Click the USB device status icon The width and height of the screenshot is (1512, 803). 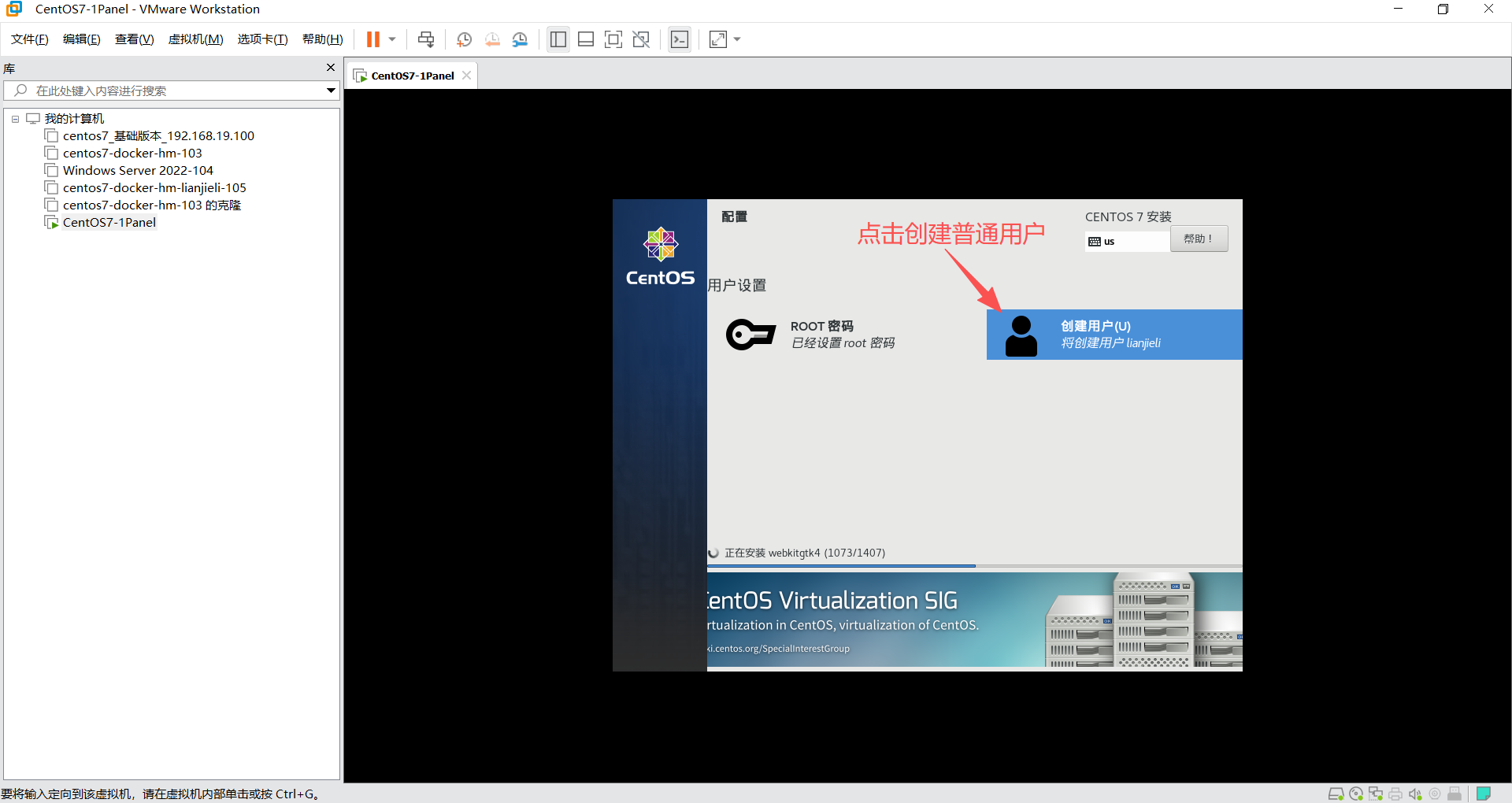pyautogui.click(x=1455, y=794)
